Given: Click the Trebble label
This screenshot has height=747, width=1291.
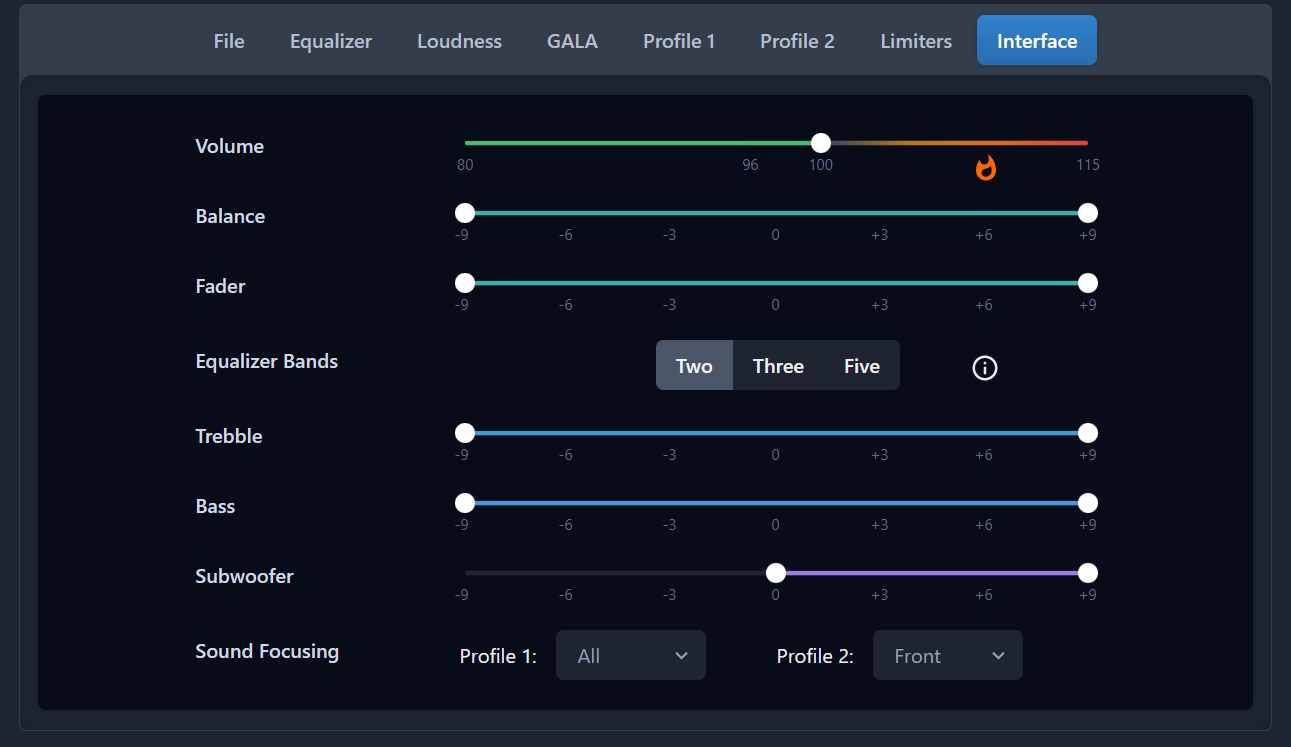Looking at the screenshot, I should click(x=229, y=436).
